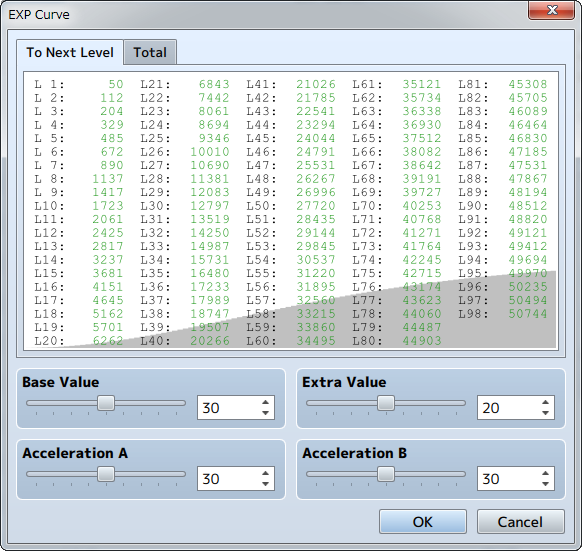Decrease Extra Value with down arrow

coord(545,413)
